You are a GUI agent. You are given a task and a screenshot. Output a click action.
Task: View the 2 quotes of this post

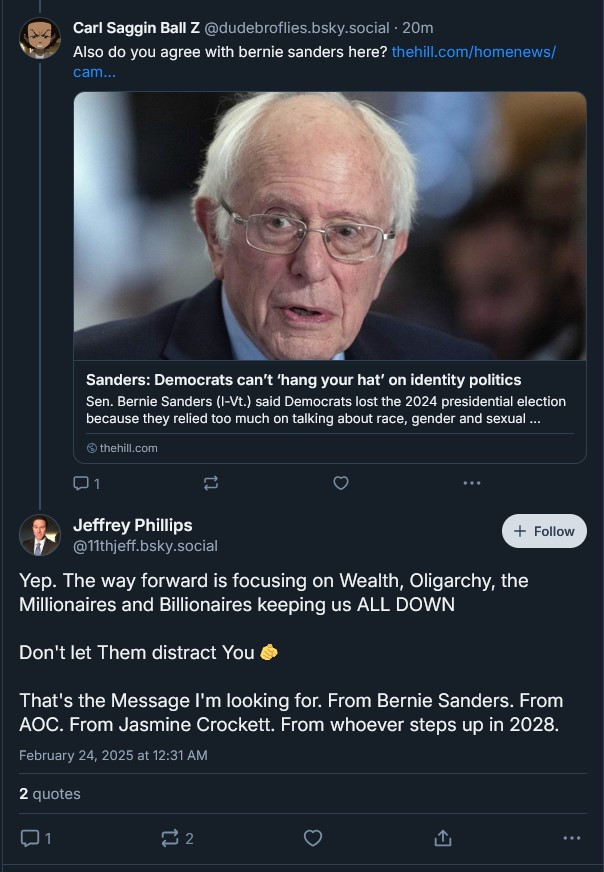(x=49, y=794)
